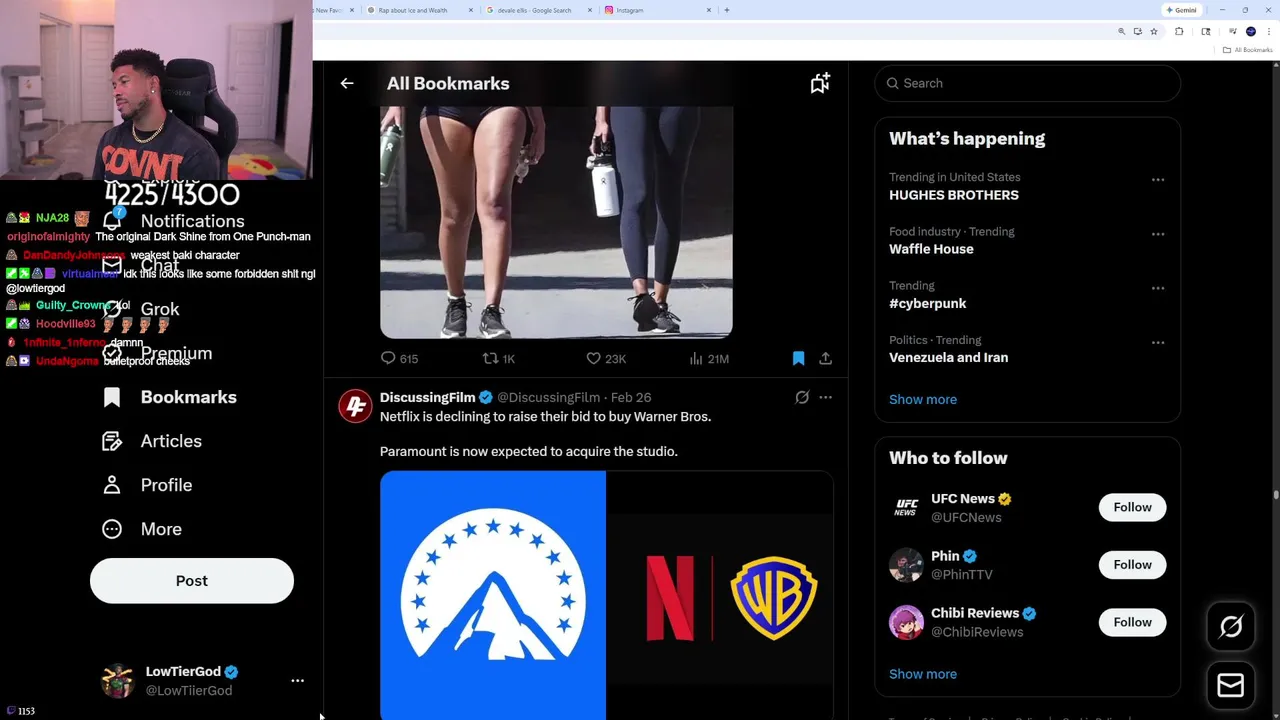Image resolution: width=1280 pixels, height=720 pixels.
Task: Open the floating Grok button
Action: point(1231,627)
